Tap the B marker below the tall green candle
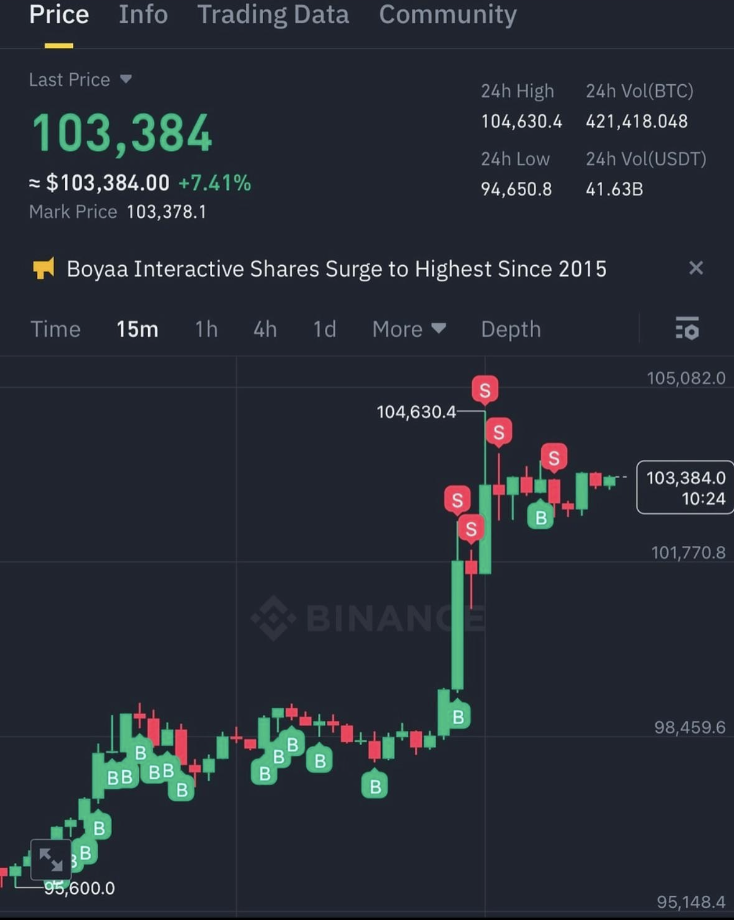 [x=458, y=716]
